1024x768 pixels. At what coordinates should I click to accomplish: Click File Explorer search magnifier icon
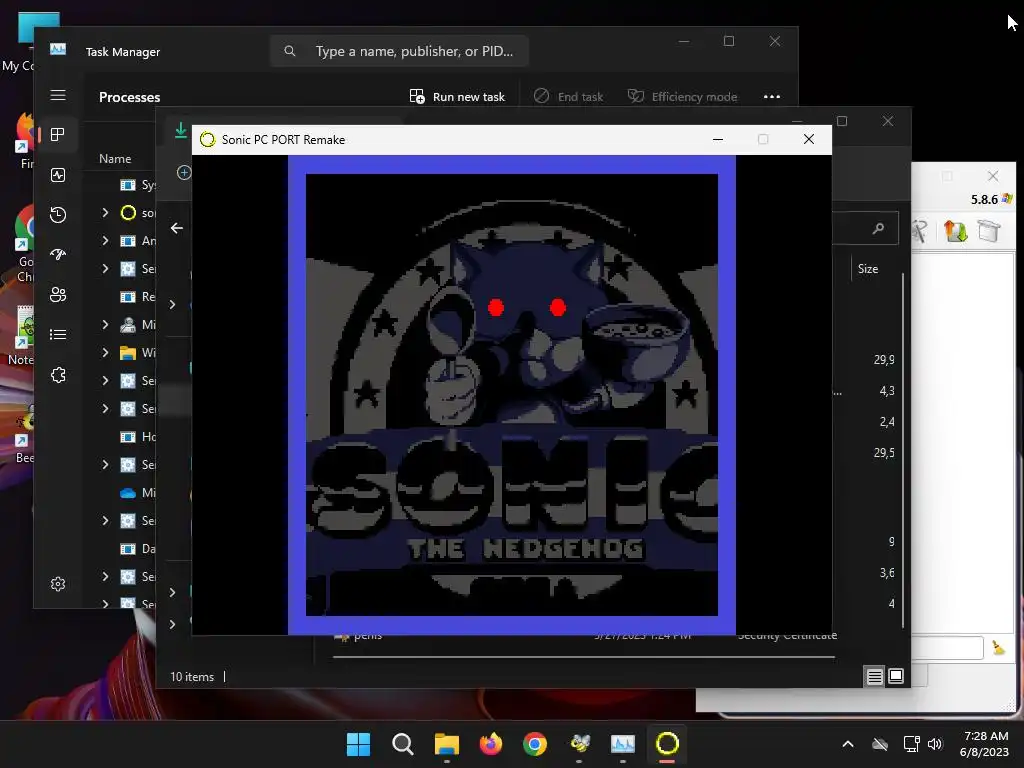[878, 228]
